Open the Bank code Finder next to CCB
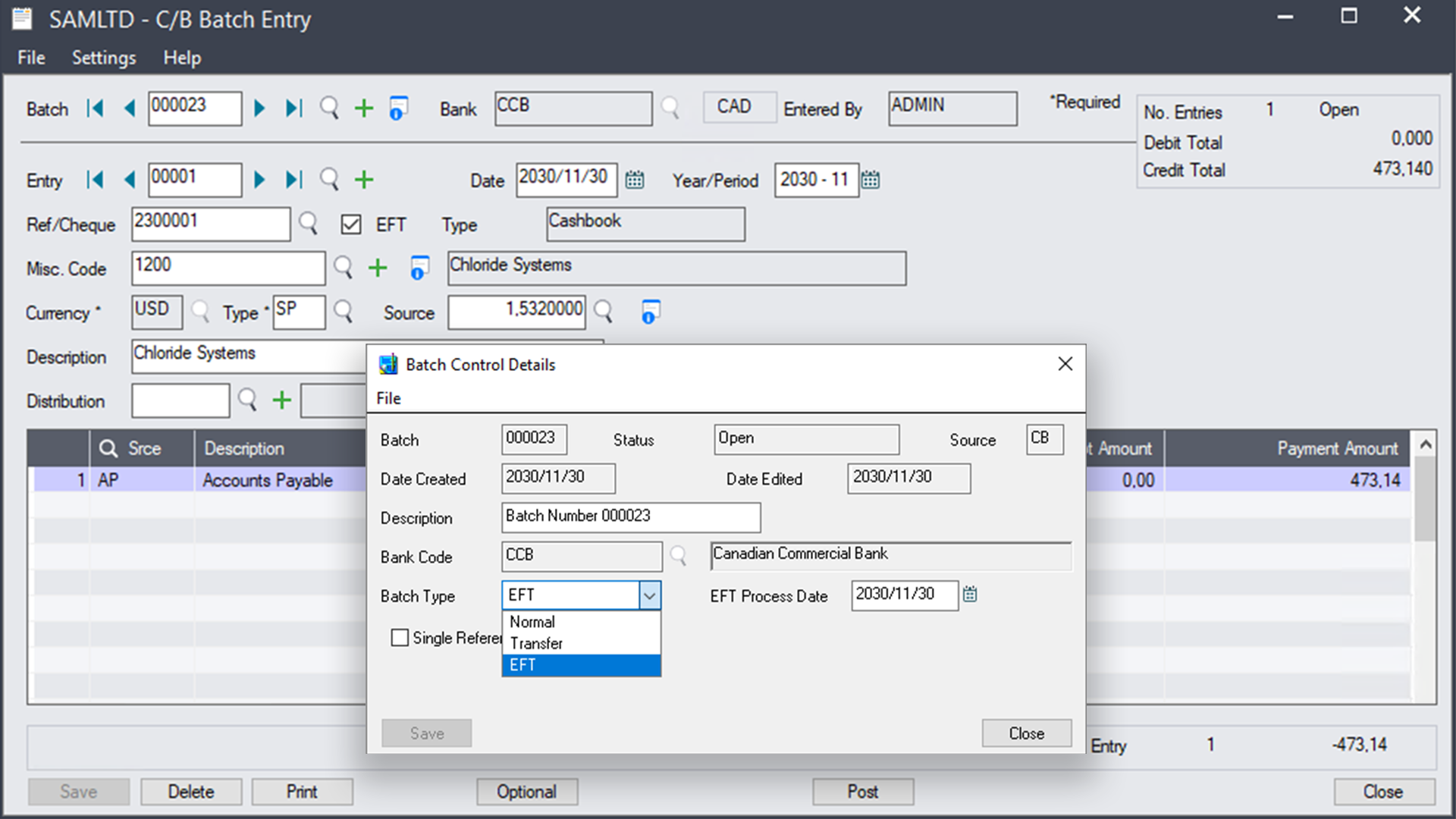The width and height of the screenshot is (1456, 819). click(x=671, y=108)
